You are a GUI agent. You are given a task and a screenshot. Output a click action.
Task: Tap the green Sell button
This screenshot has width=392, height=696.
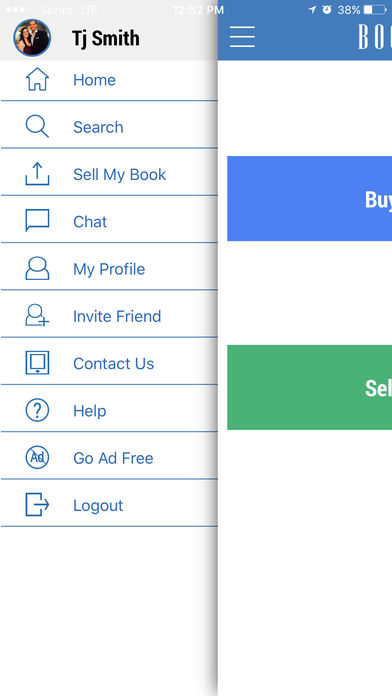click(x=309, y=387)
